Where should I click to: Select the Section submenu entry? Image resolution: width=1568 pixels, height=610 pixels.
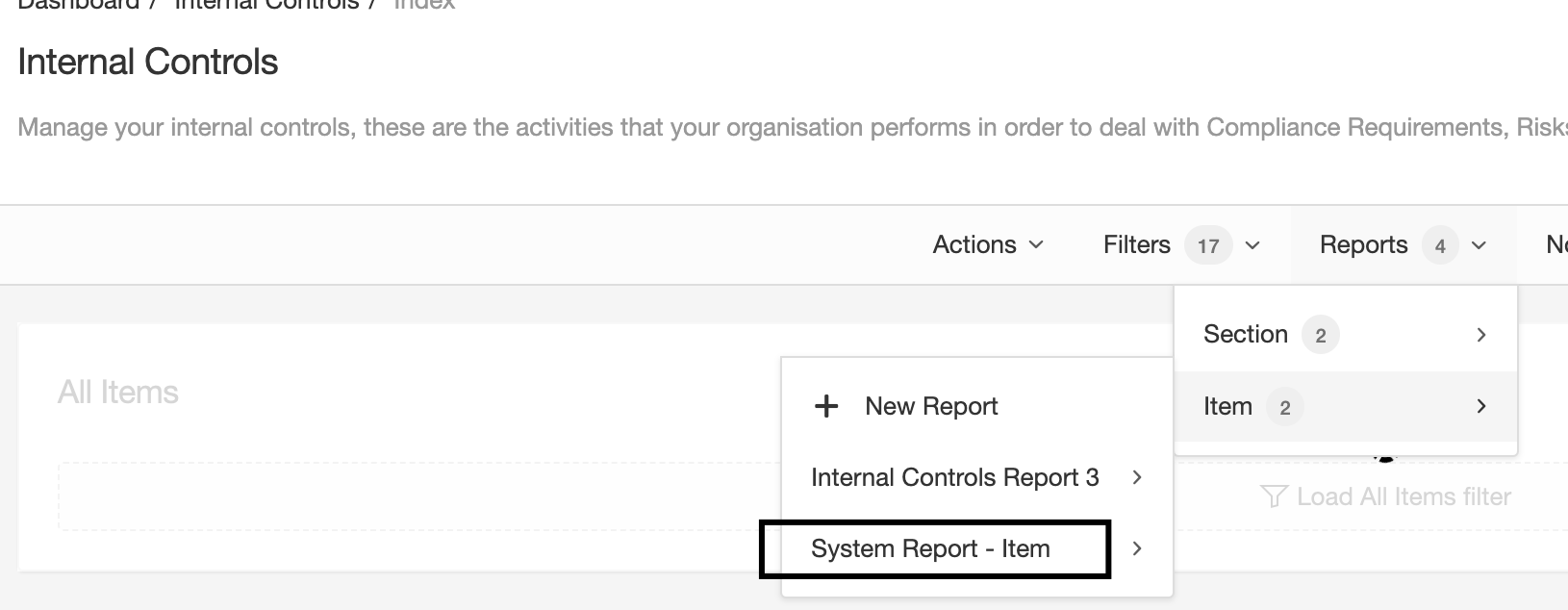coord(1346,335)
